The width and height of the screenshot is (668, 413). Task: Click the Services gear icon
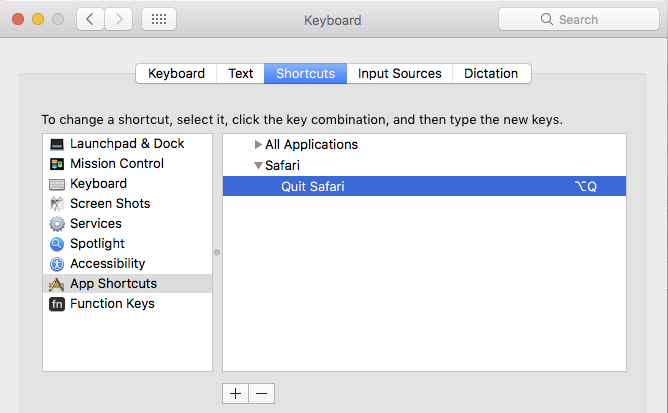[57, 224]
